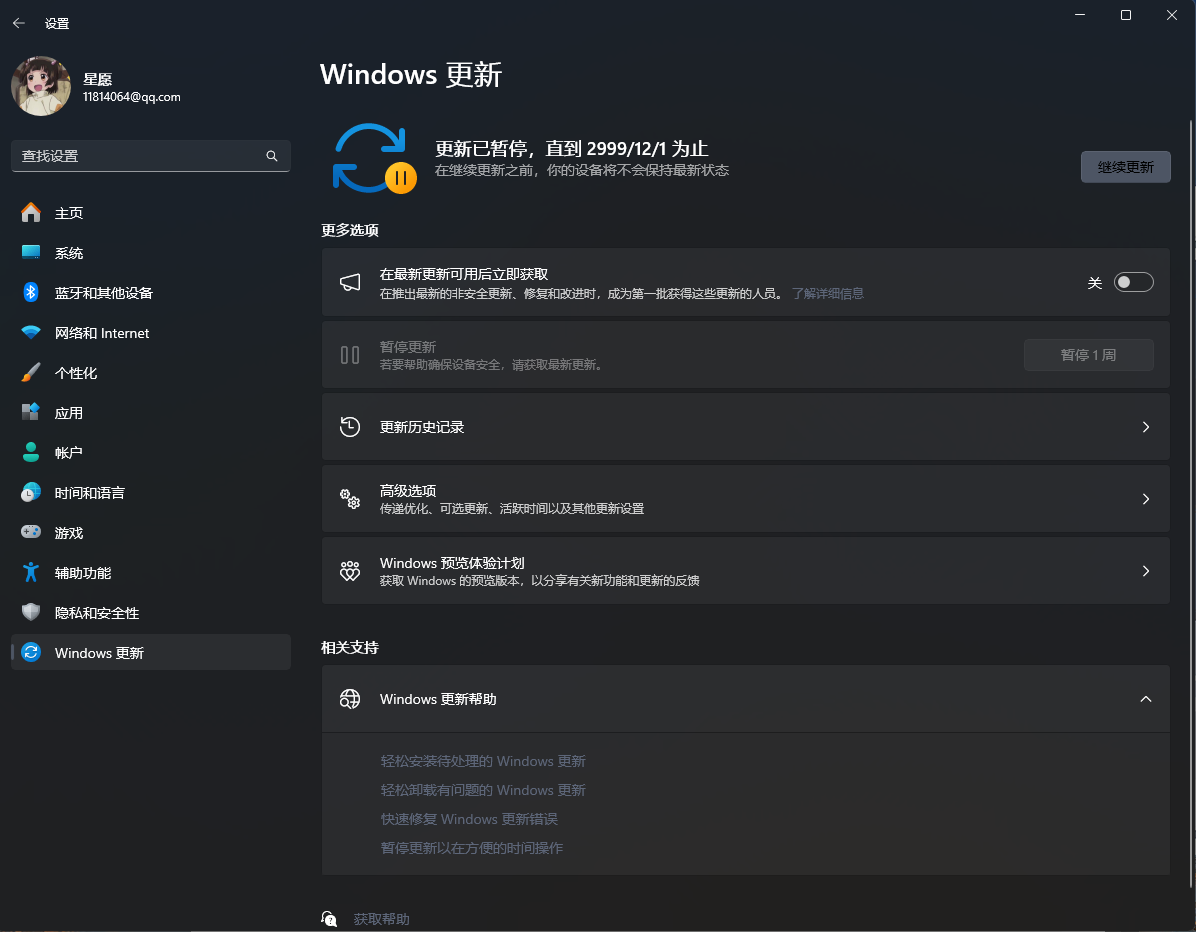Click the 隐私和安全性 shield icon
The height and width of the screenshot is (932, 1196).
click(x=31, y=612)
